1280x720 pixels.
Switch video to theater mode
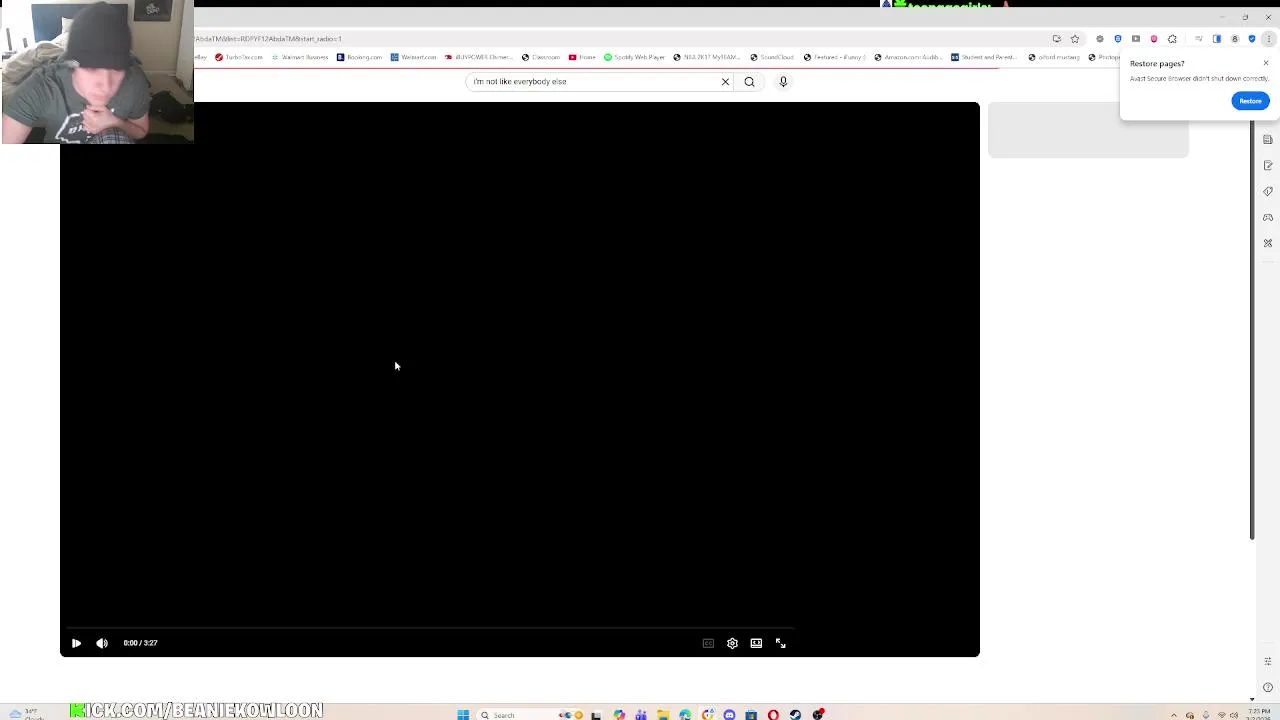tap(756, 643)
